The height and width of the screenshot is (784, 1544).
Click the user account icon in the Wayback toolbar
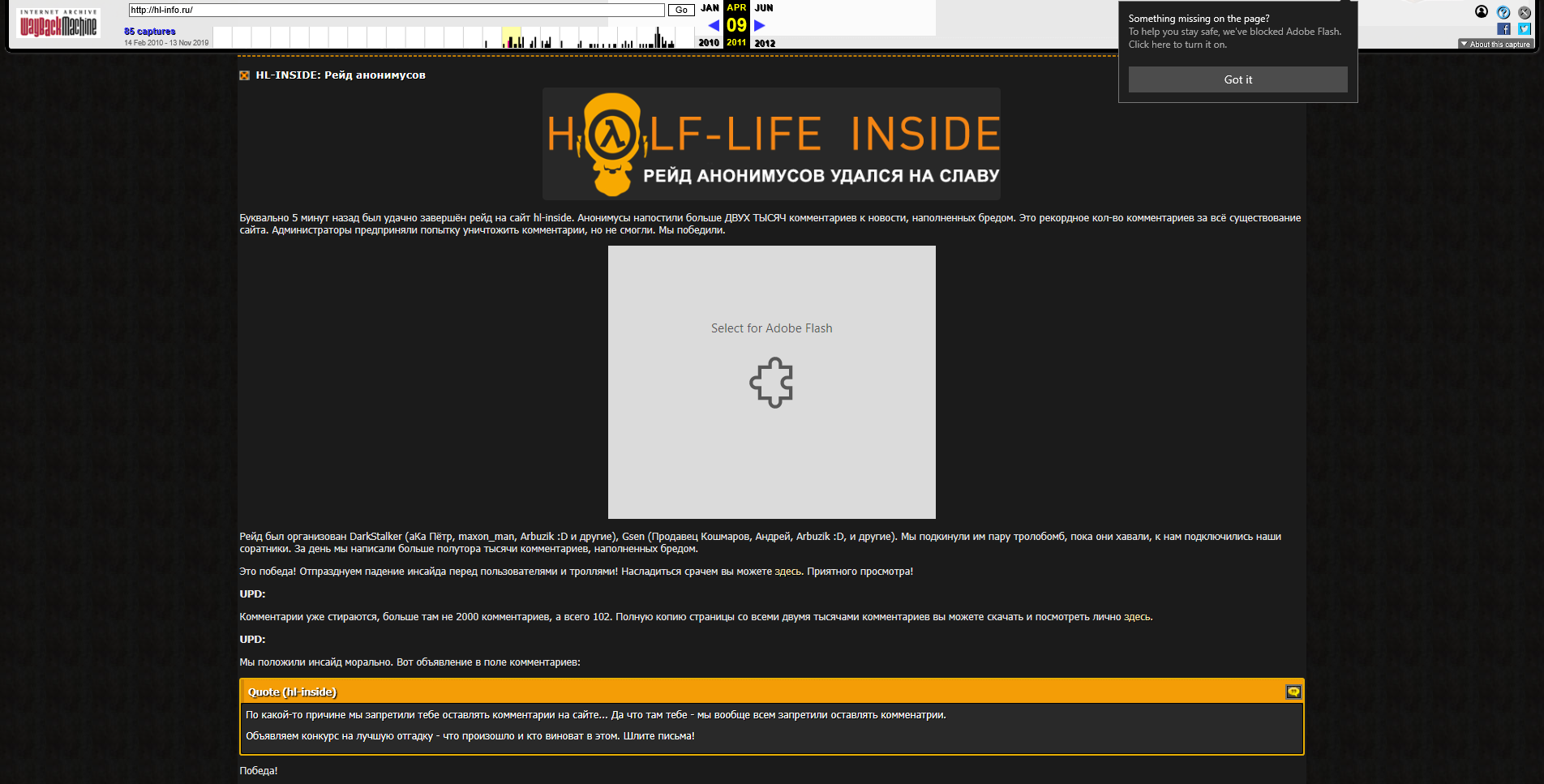[1482, 11]
